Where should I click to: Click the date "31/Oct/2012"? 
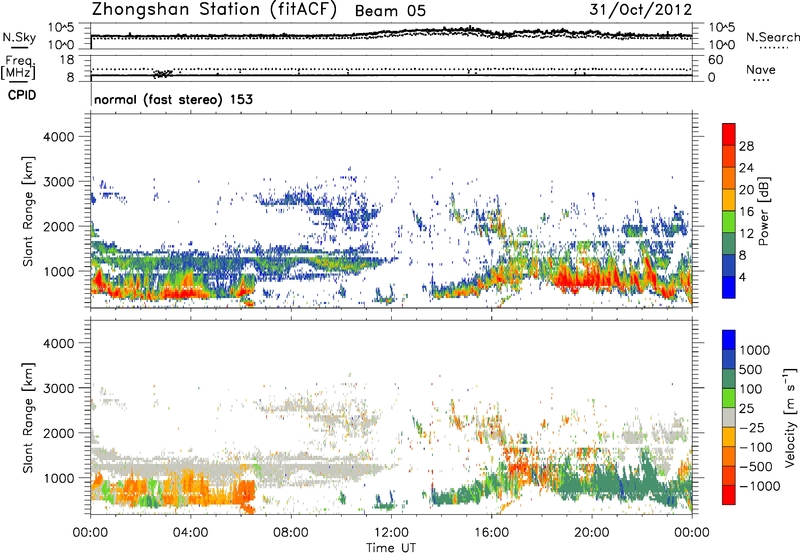click(641, 10)
